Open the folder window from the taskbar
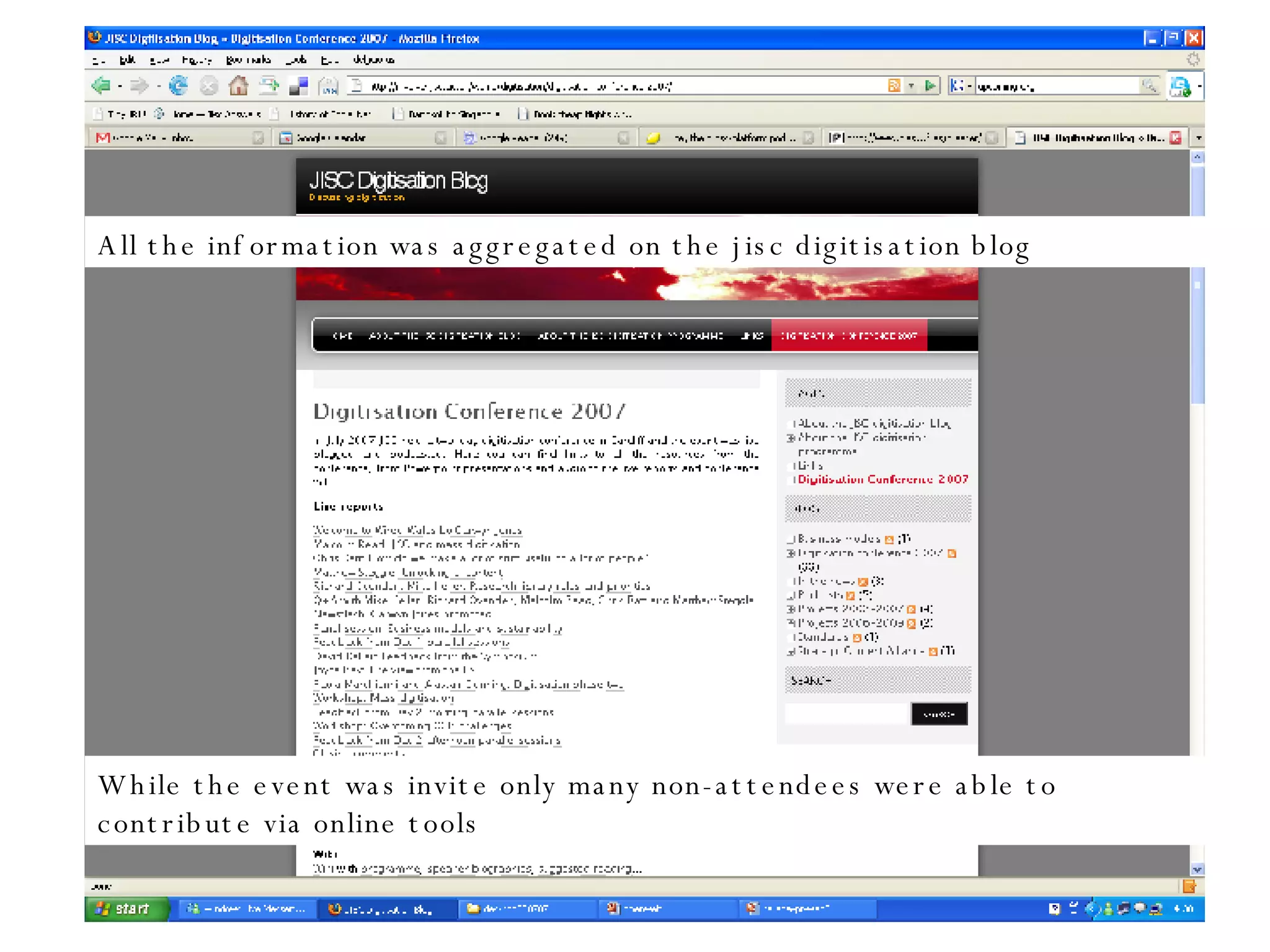Screen dimensions: 1270x952 pos(527,909)
